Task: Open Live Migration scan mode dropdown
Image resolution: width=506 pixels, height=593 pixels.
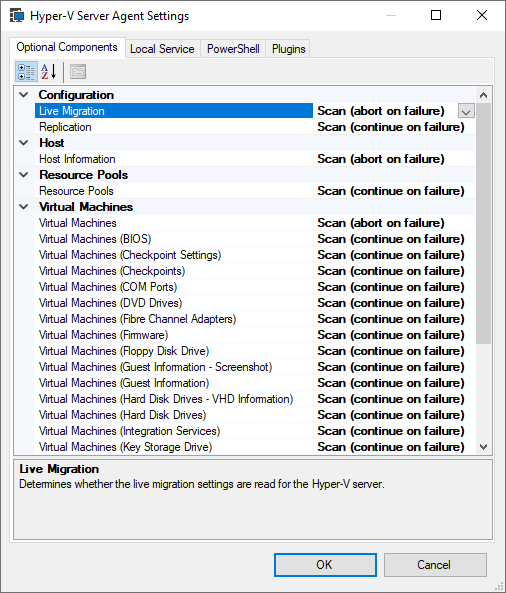Action: (466, 111)
